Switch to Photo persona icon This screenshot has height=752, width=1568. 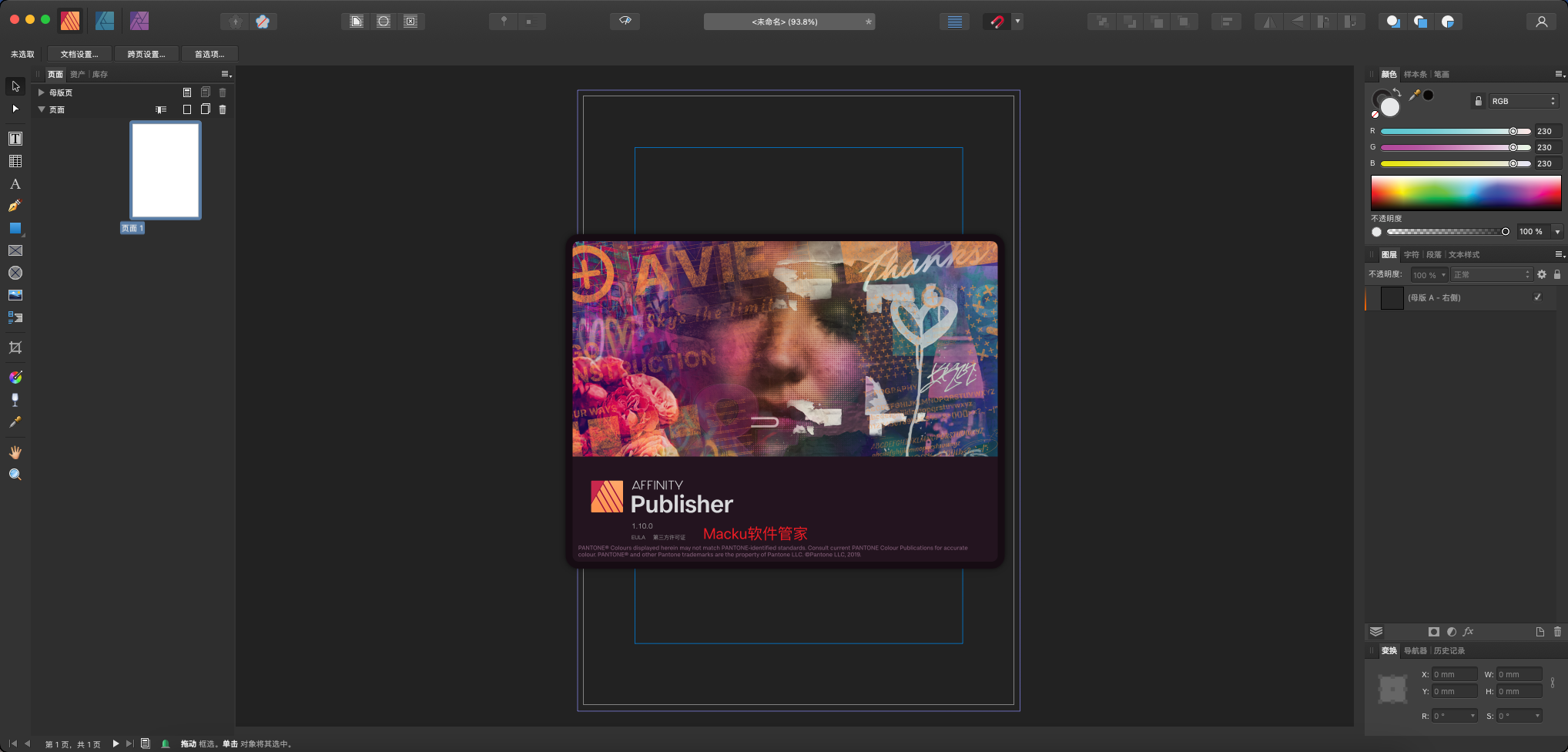tap(139, 21)
